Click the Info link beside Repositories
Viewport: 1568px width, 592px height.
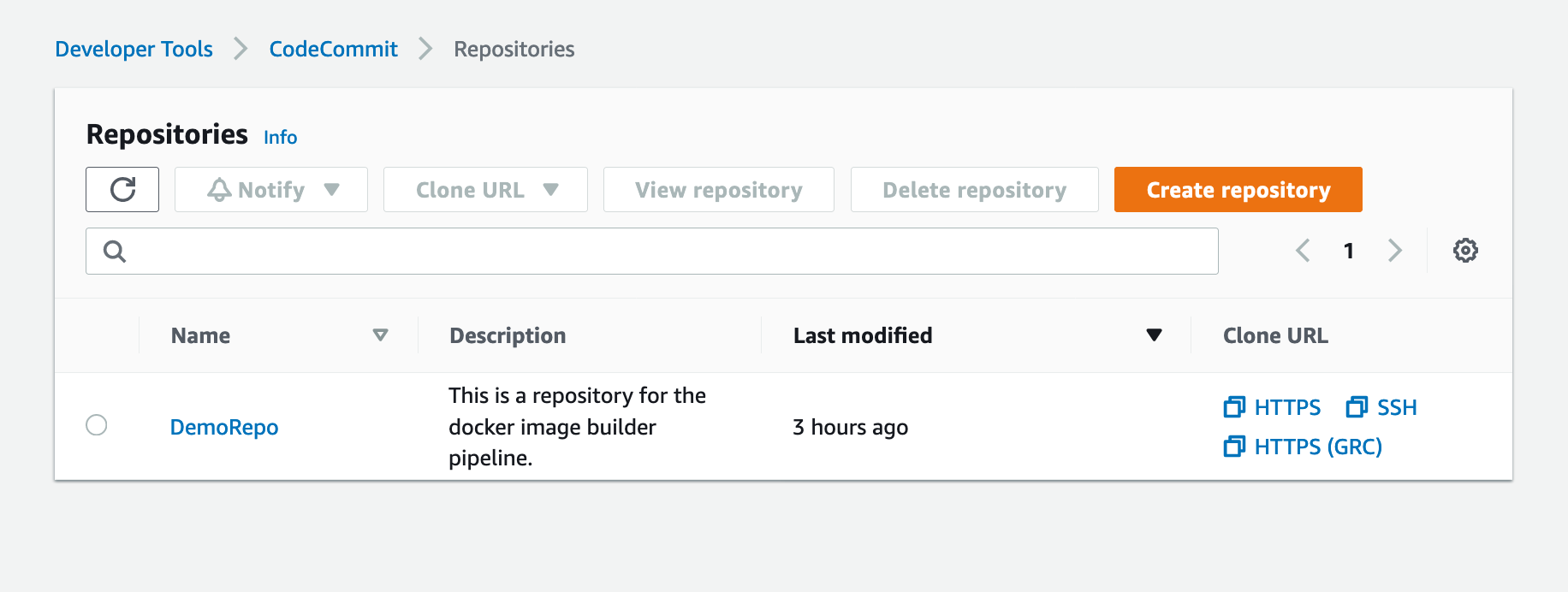pos(280,136)
